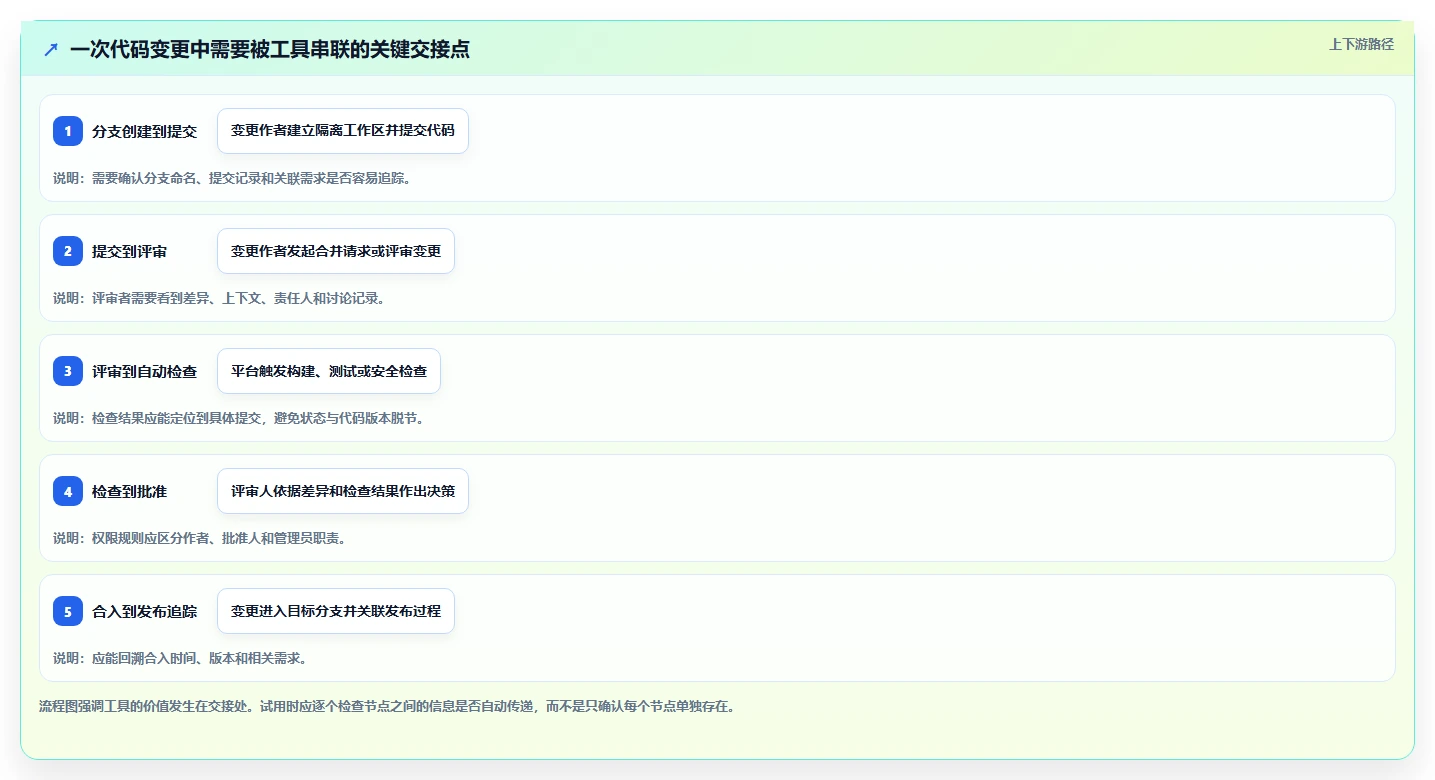Screen dimensions: 1435x780
Task: Select the 上下游路径 tag in the header
Action: tap(1361, 44)
